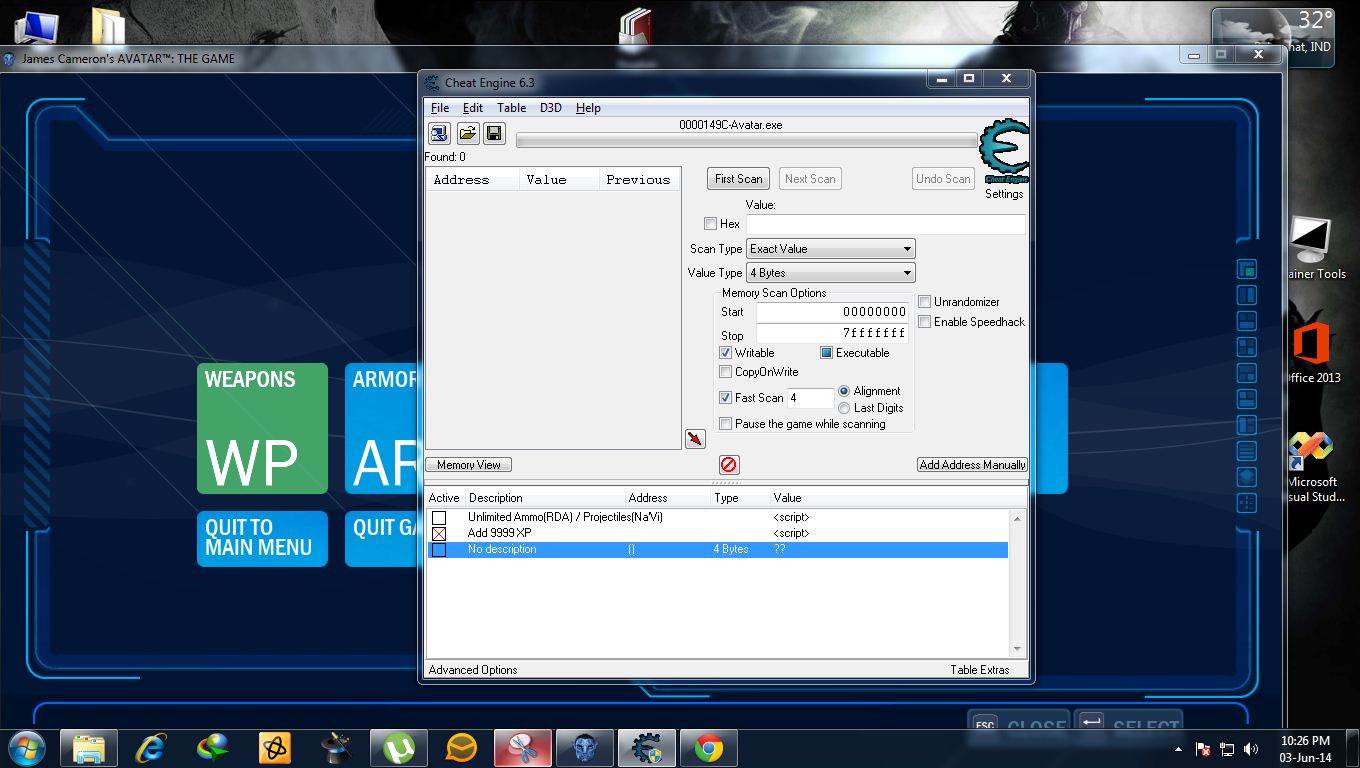Select the Last Digits radio button
The width and height of the screenshot is (1360, 768).
(844, 408)
